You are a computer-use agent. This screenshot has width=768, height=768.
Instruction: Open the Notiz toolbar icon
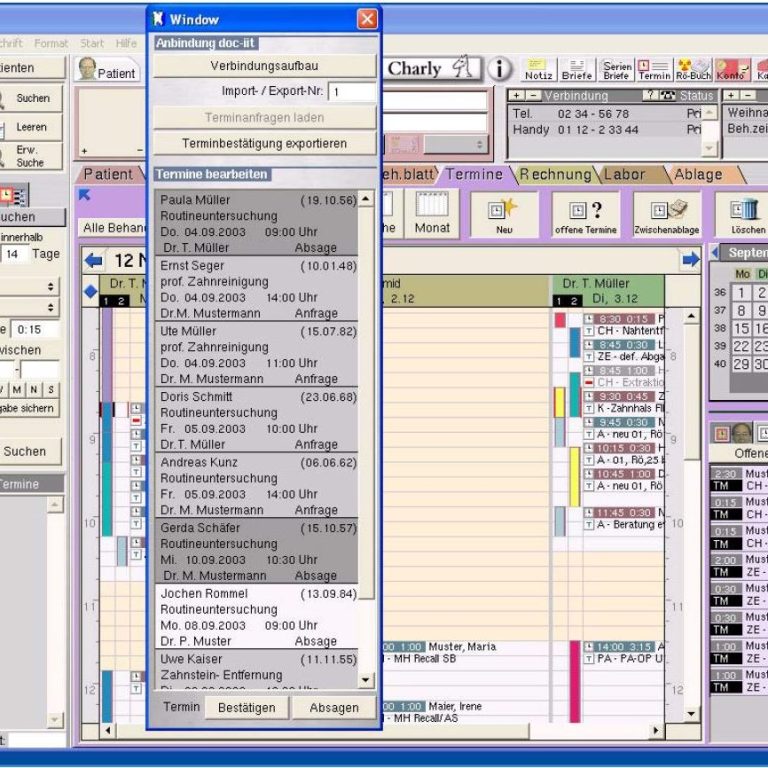click(x=538, y=69)
